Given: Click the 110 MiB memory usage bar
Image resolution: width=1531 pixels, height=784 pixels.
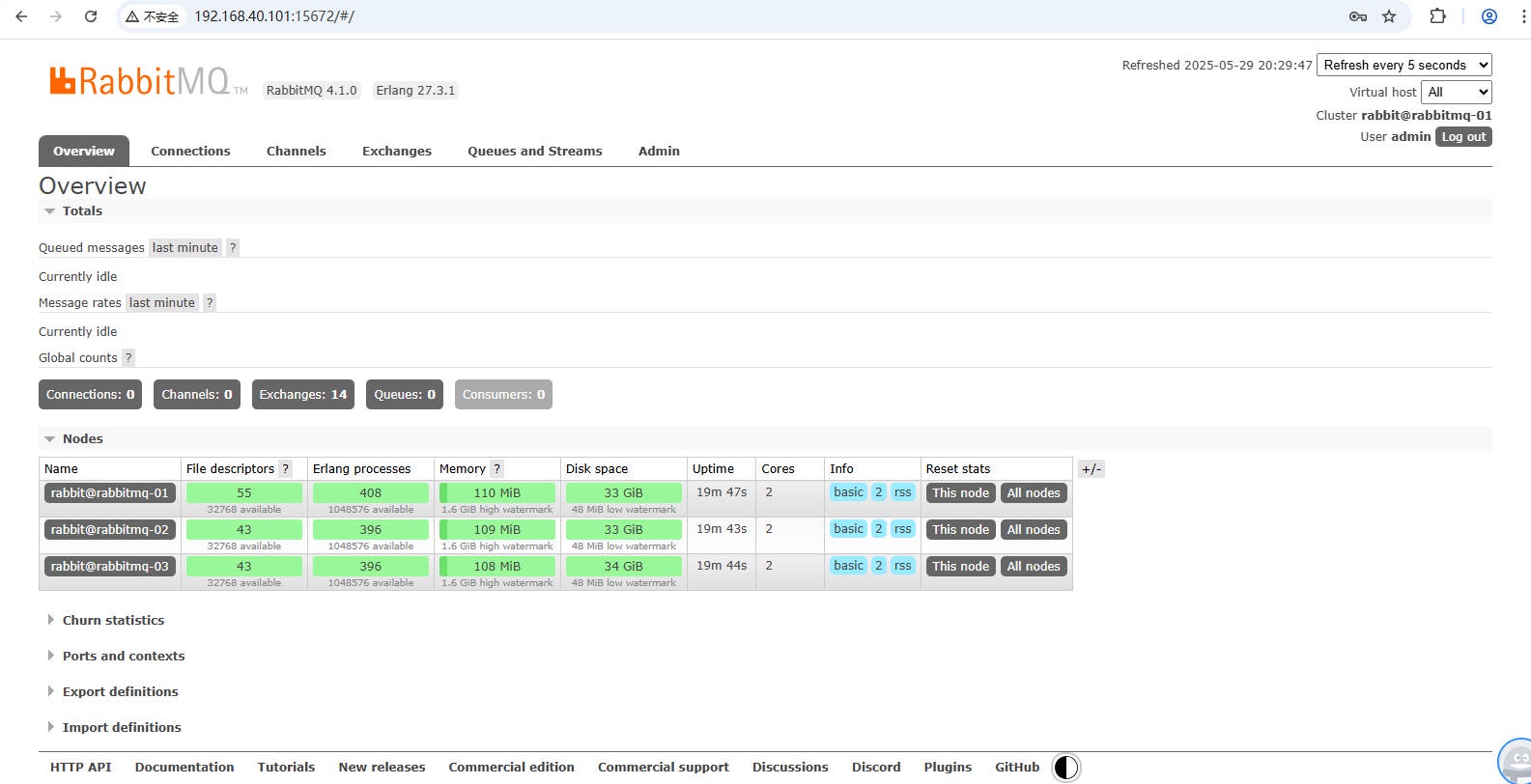Looking at the screenshot, I should click(x=496, y=493).
